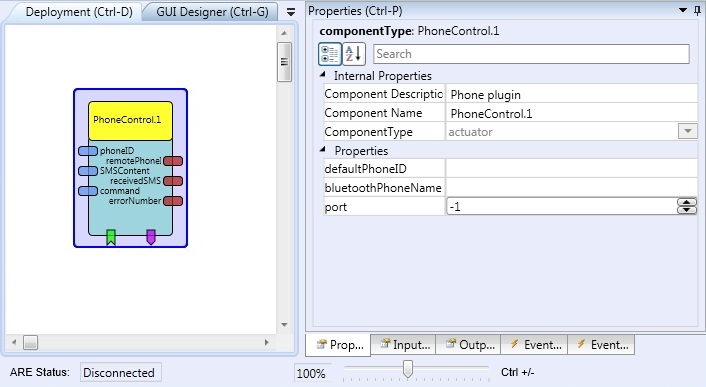Screen dimensions: 706x387
Task: Switch to categorized properties view
Action: pos(330,54)
